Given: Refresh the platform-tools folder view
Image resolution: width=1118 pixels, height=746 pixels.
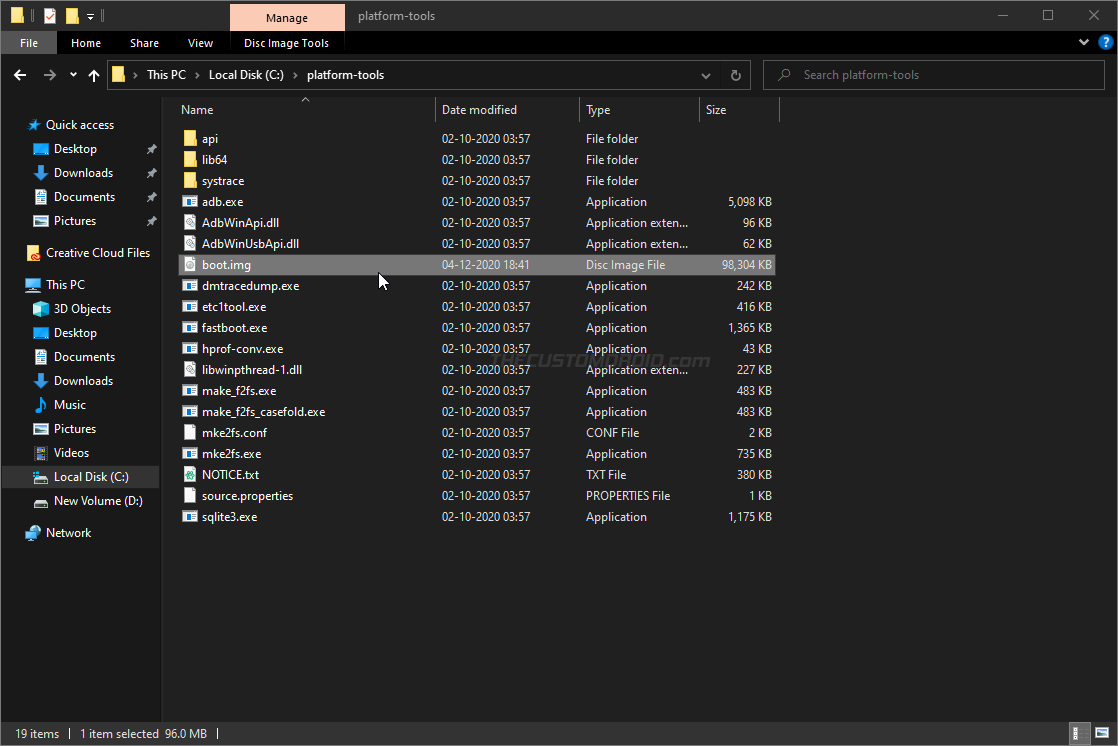Looking at the screenshot, I should 736,75.
